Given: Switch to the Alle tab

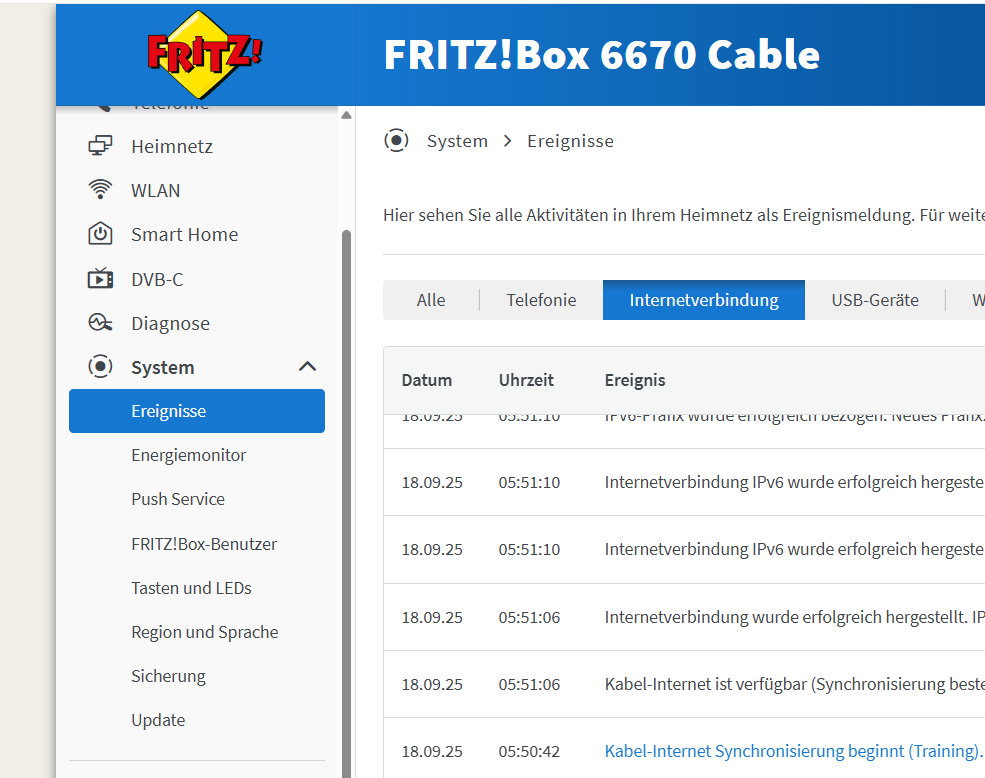Looking at the screenshot, I should click(431, 300).
